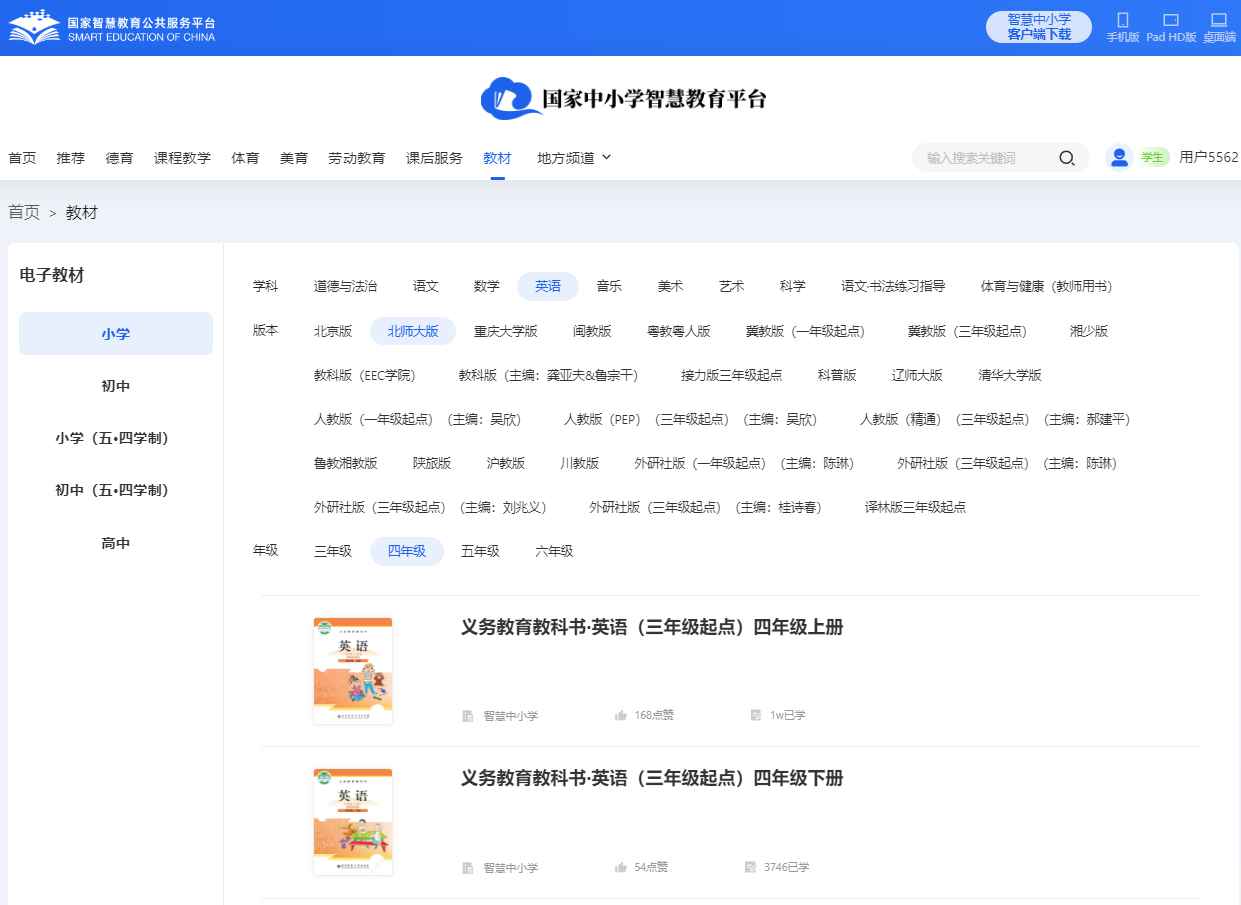Click the 国家中小学智慧教育平台 cloud logo

(x=623, y=99)
